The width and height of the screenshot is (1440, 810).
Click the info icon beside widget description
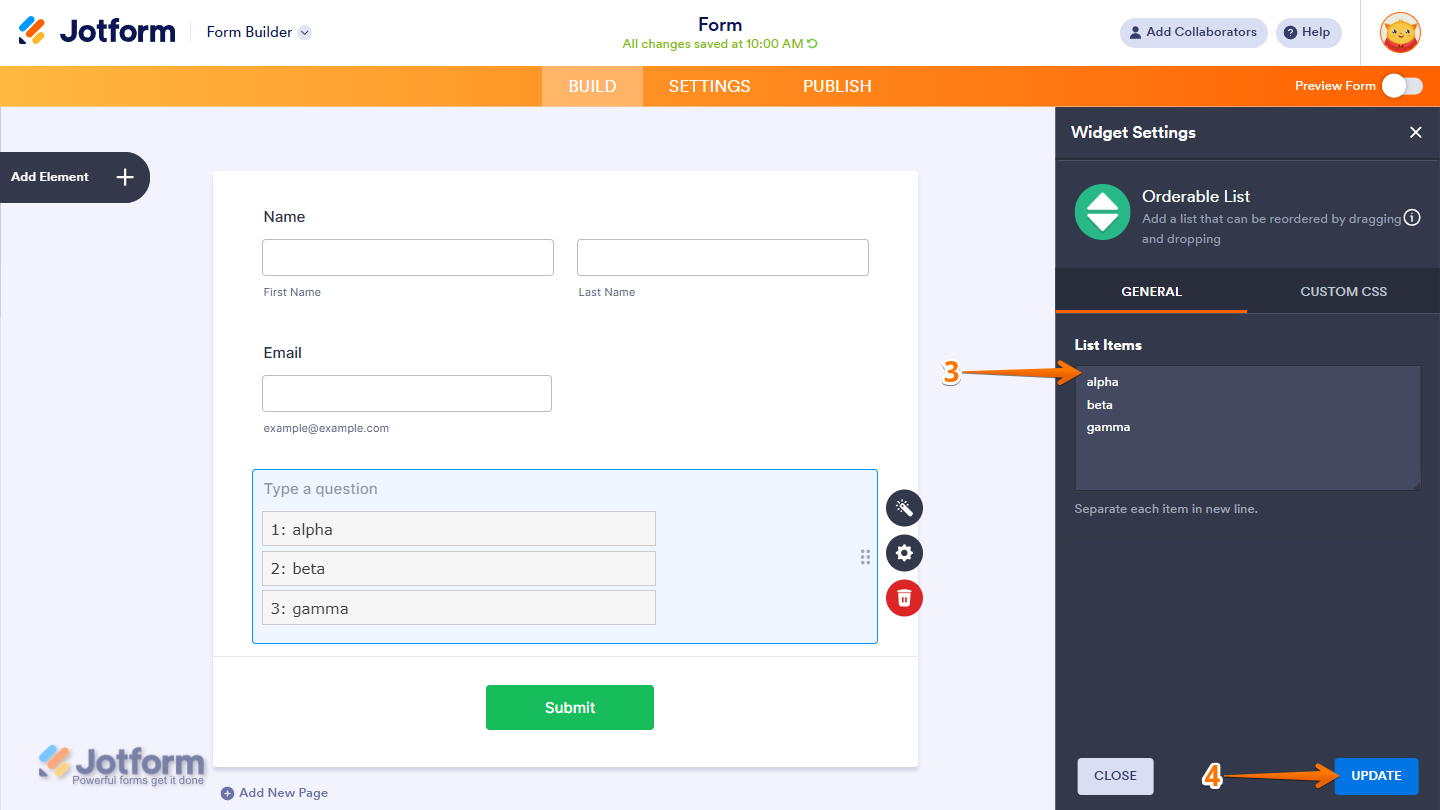(1412, 217)
